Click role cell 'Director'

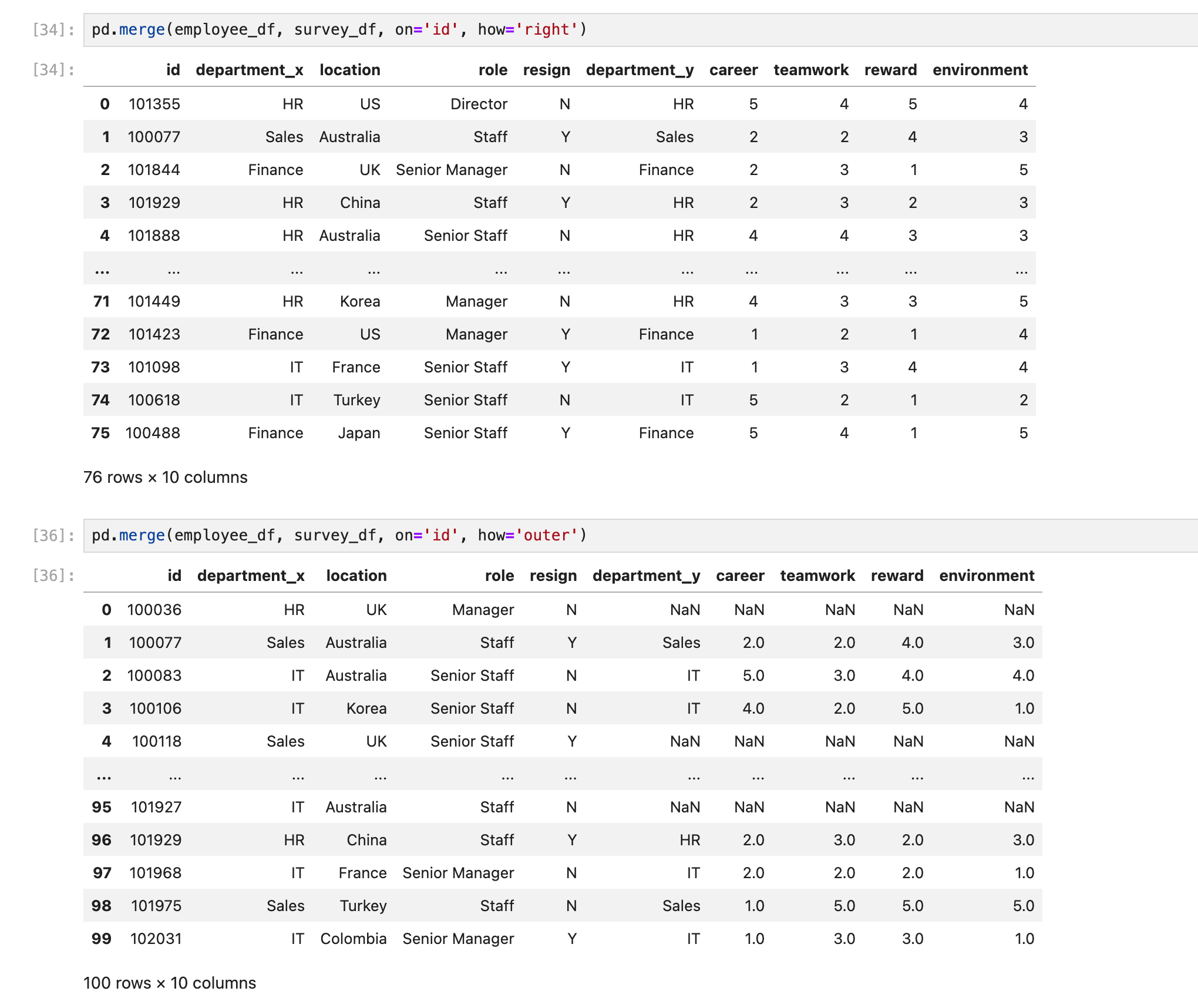[x=479, y=104]
